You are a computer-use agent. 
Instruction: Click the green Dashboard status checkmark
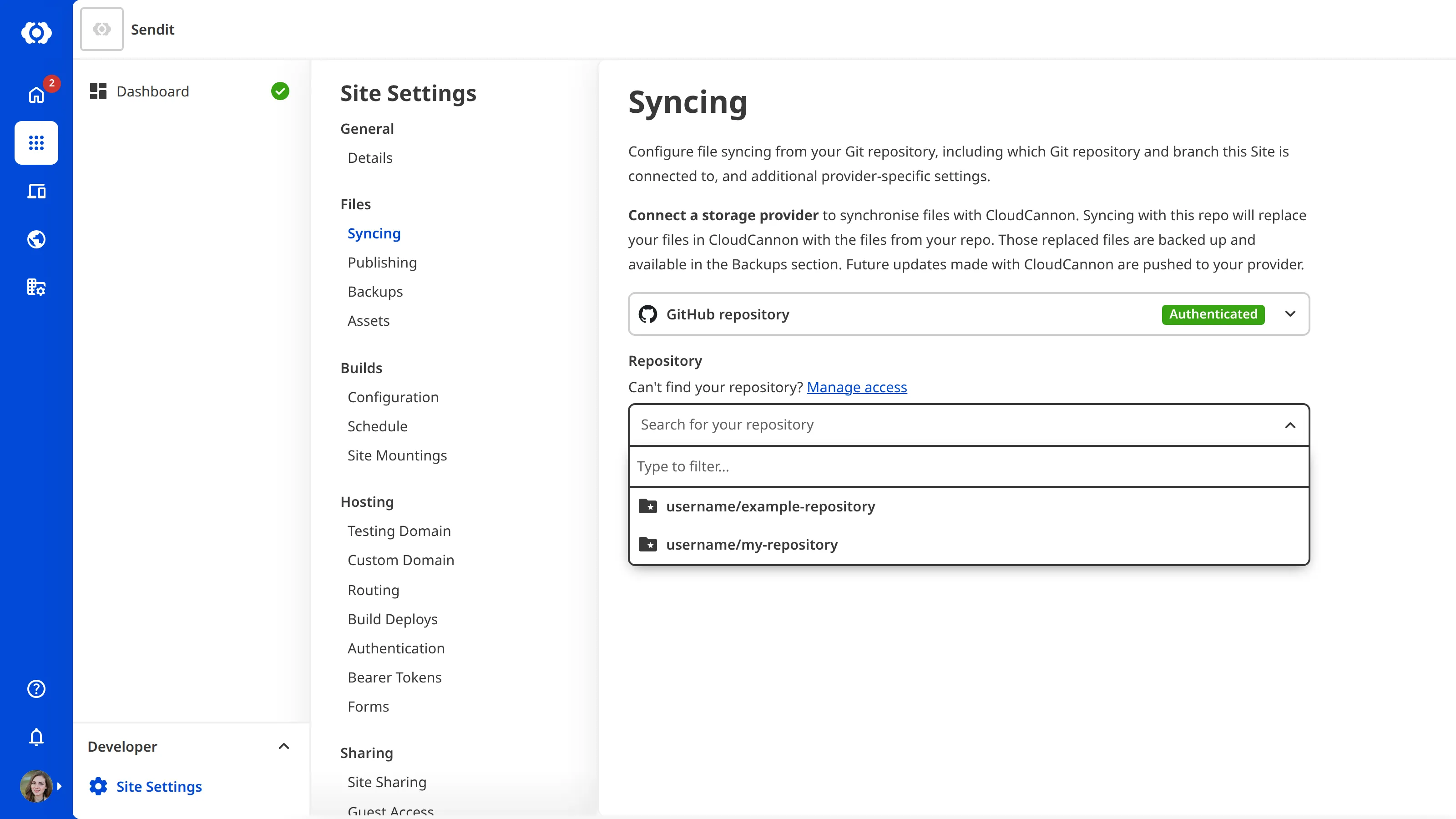click(280, 91)
